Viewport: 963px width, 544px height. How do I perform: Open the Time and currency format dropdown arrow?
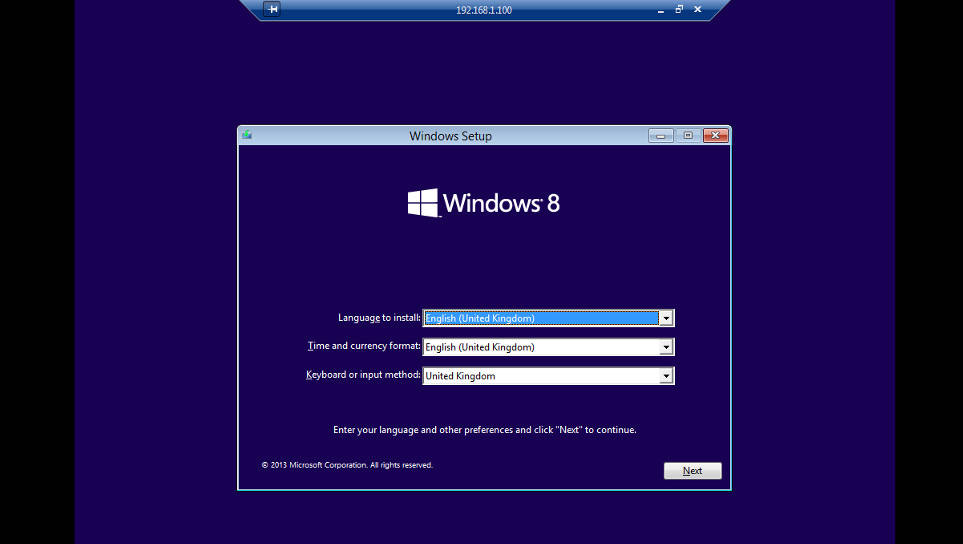tap(666, 347)
